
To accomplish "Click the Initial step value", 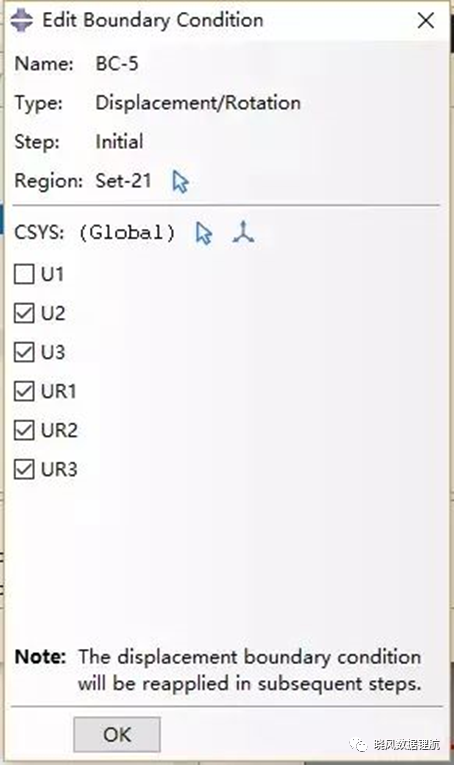I will tap(119, 142).
